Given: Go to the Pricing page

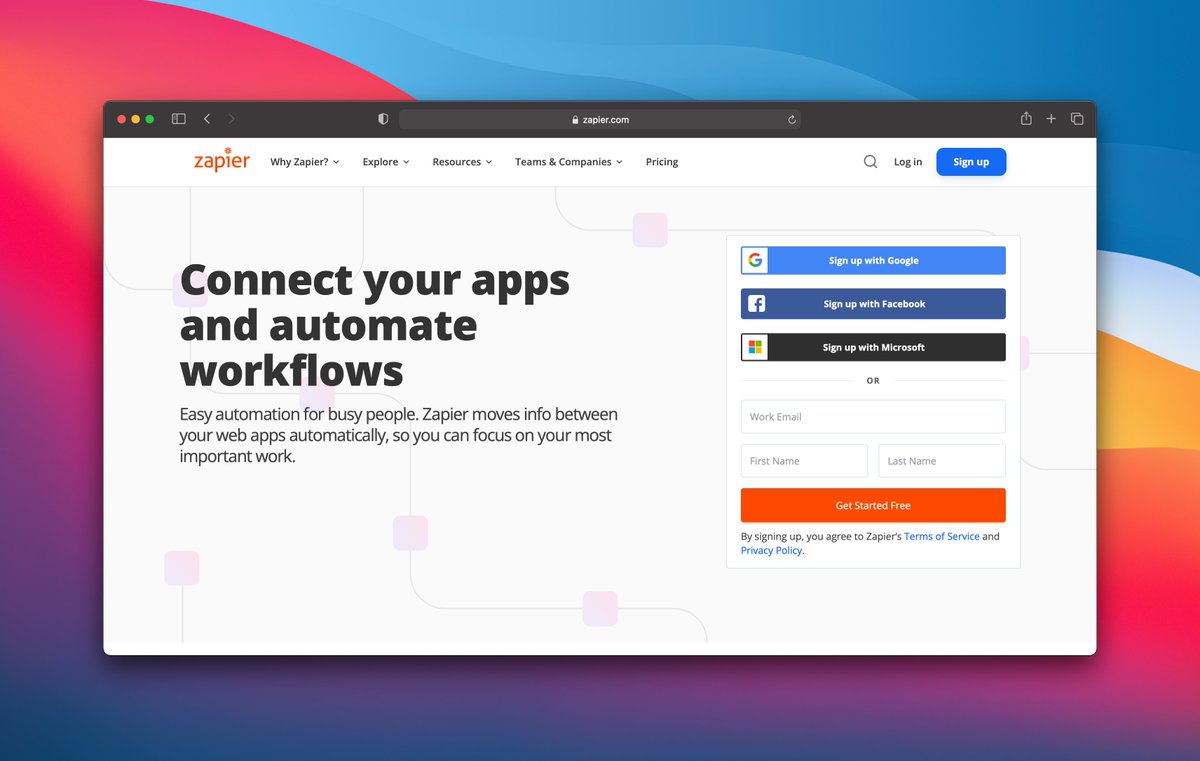Looking at the screenshot, I should (662, 162).
